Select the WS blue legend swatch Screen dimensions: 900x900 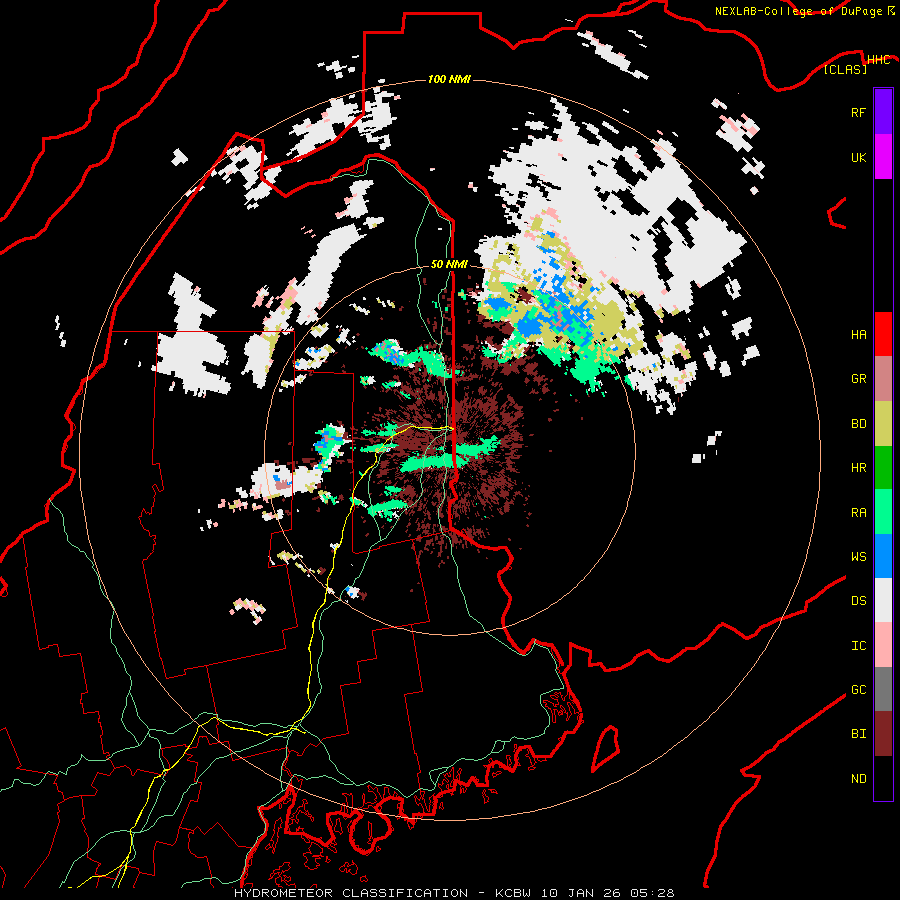point(883,556)
